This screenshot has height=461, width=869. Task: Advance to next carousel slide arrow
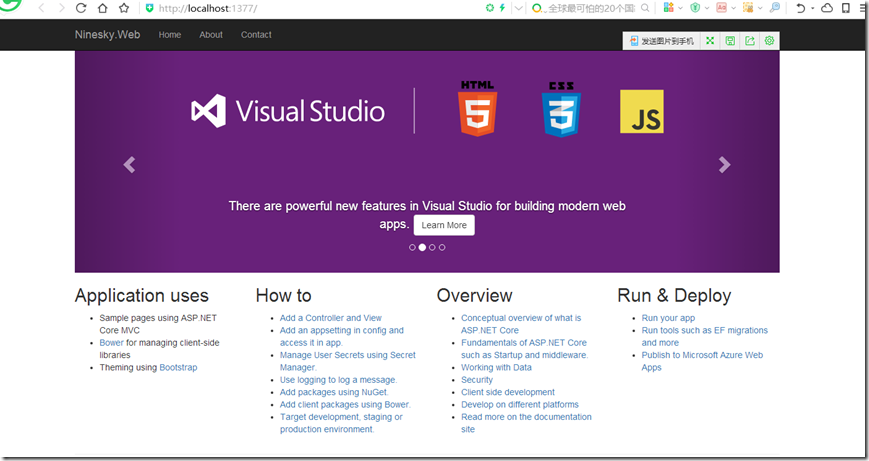coord(724,165)
